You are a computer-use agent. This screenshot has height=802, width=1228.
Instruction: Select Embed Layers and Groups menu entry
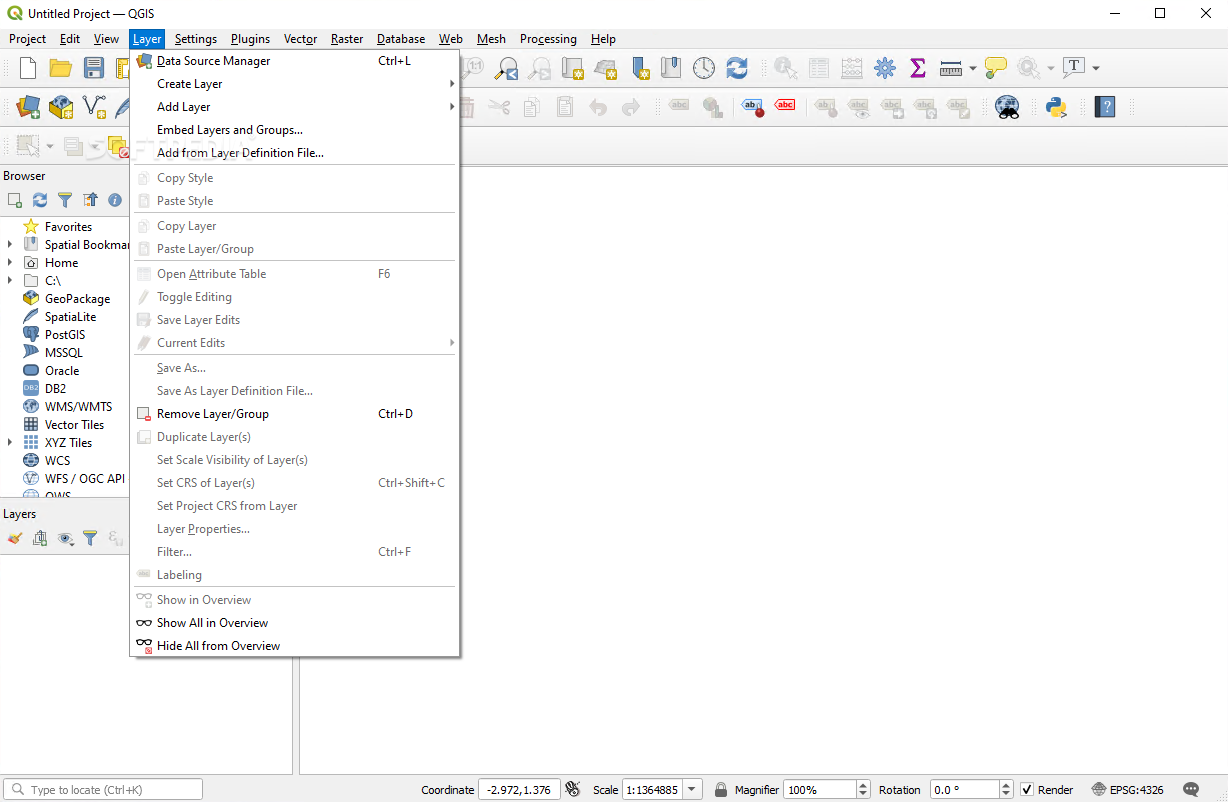pyautogui.click(x=294, y=130)
